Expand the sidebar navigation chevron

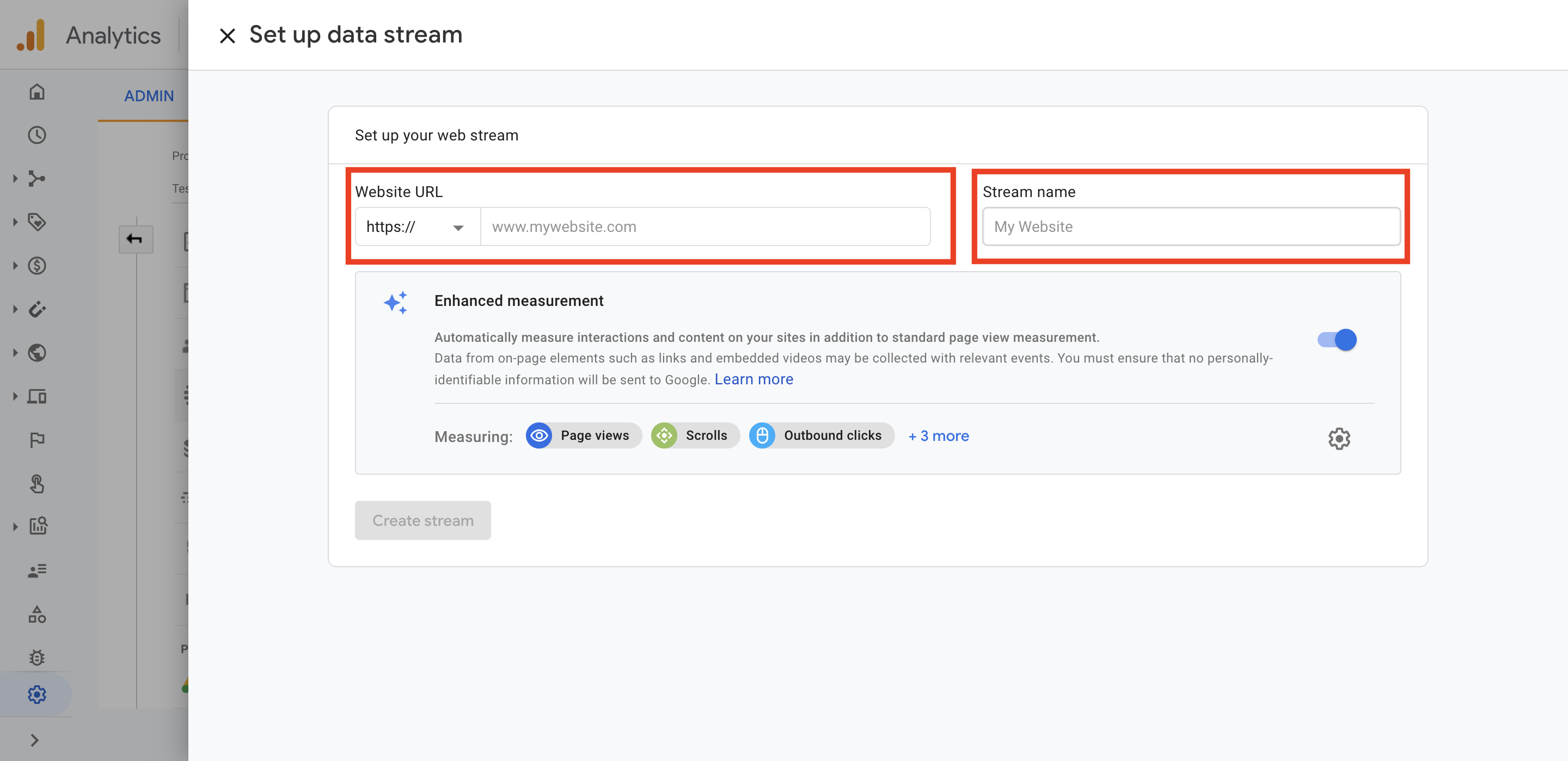(35, 740)
